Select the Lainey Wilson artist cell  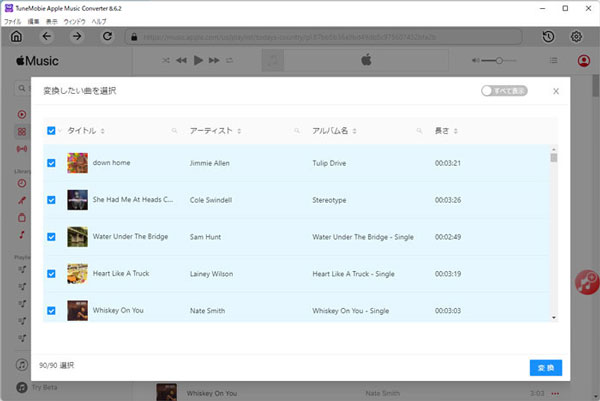pyautogui.click(x=211, y=274)
